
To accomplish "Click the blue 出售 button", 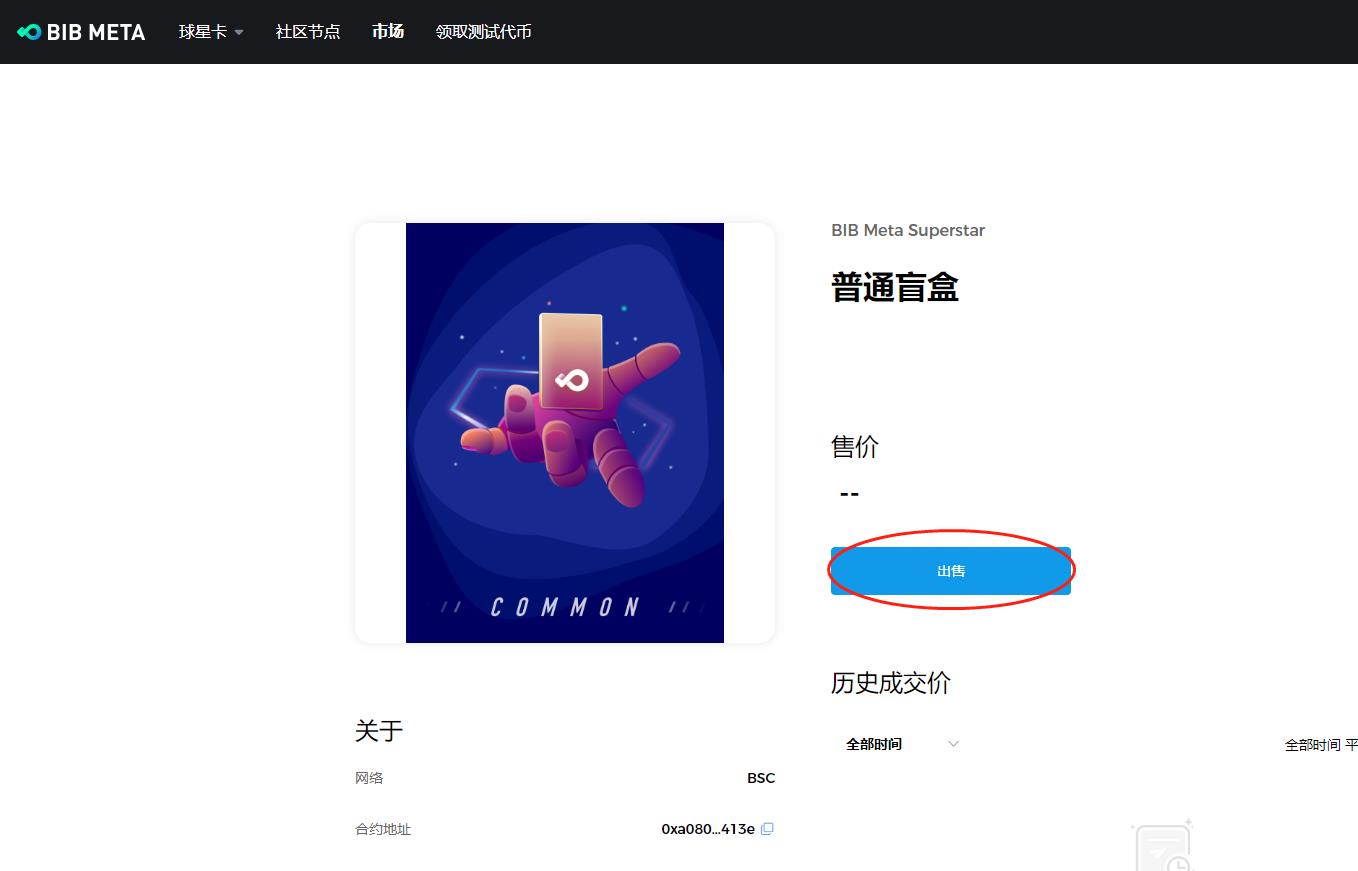I will pos(951,571).
